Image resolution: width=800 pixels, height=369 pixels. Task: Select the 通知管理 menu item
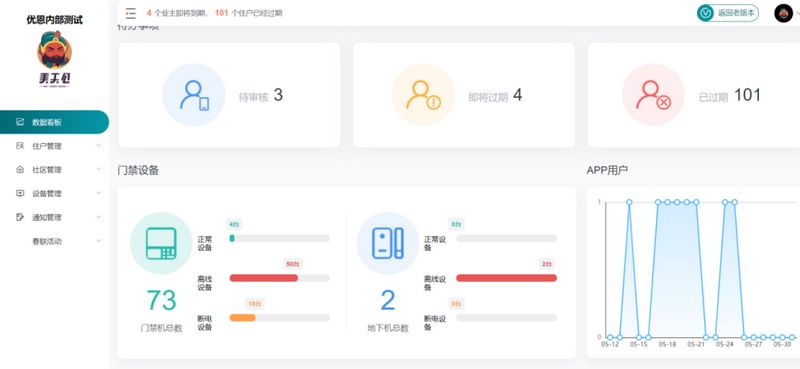click(x=54, y=217)
